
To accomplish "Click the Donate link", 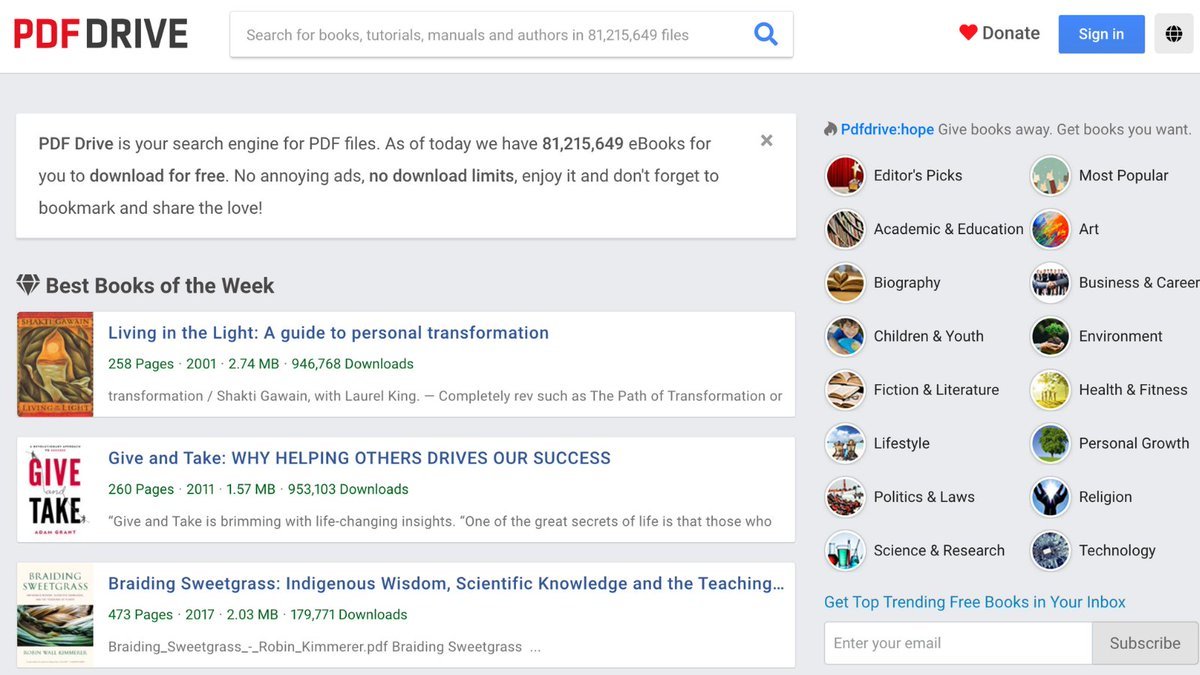I will tap(999, 33).
